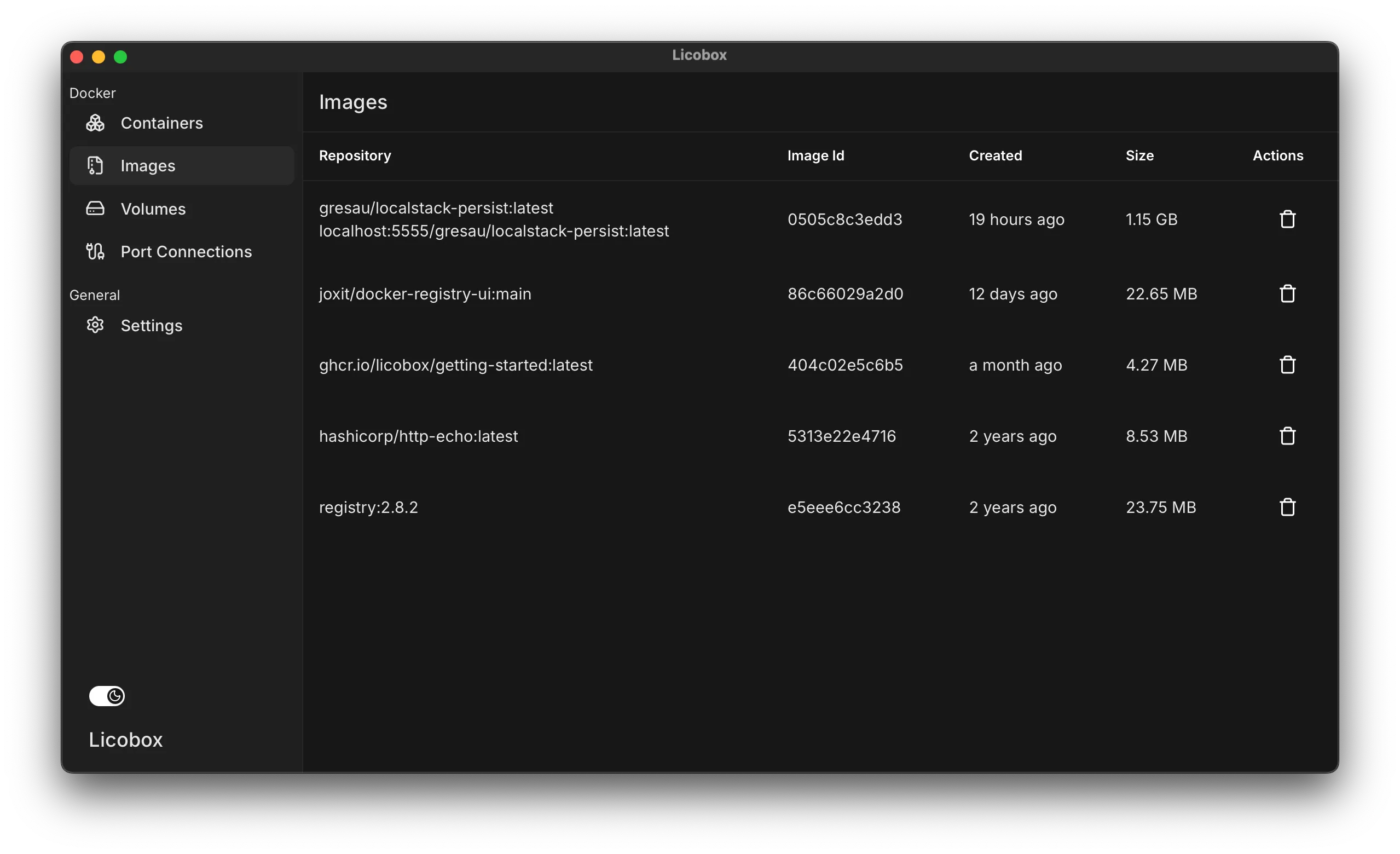
Task: Click the Images sidebar icon
Action: [x=95, y=165]
